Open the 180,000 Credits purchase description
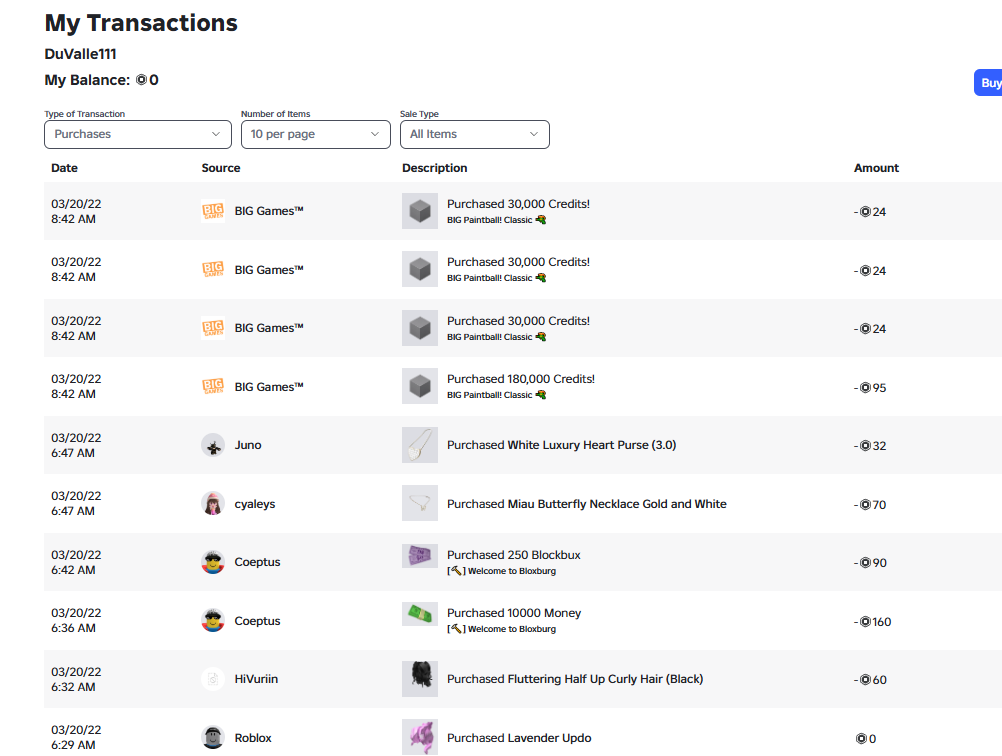The width and height of the screenshot is (1002, 756). pyautogui.click(x=521, y=379)
